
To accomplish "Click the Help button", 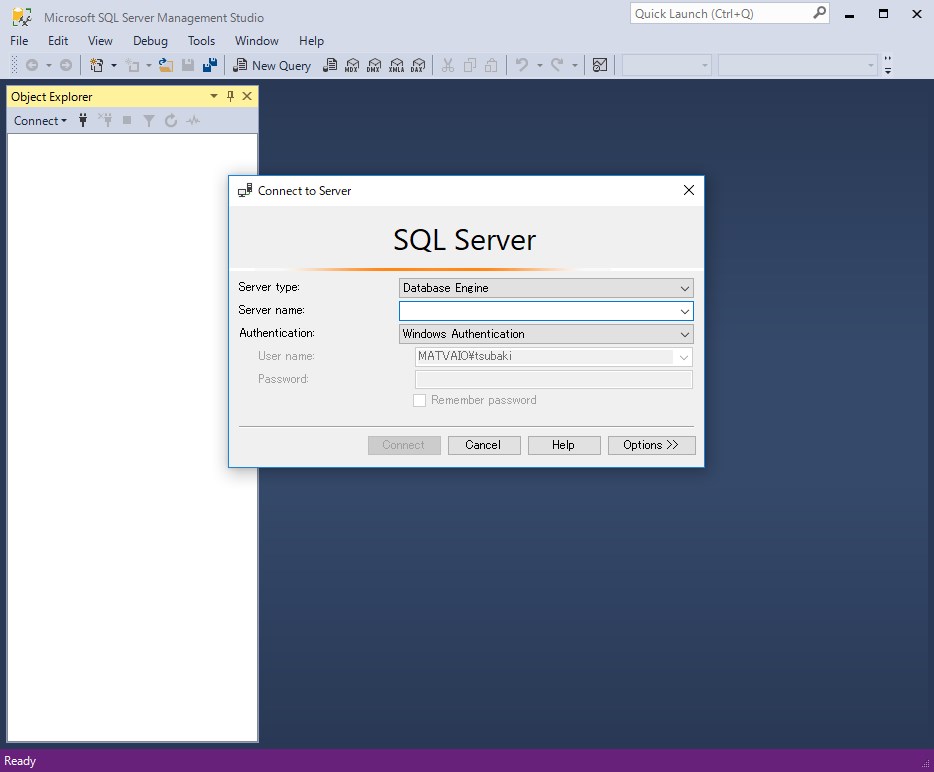I will 564,445.
